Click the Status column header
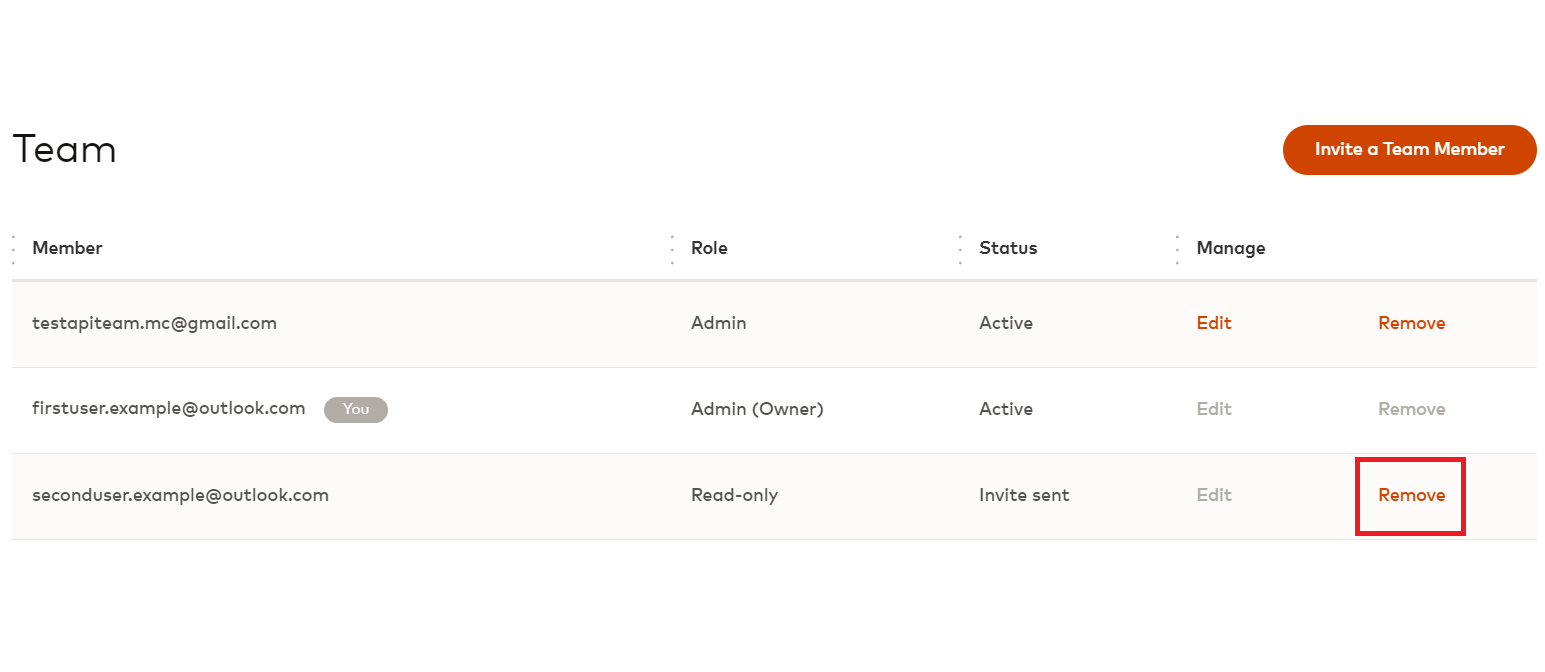 tap(1008, 248)
